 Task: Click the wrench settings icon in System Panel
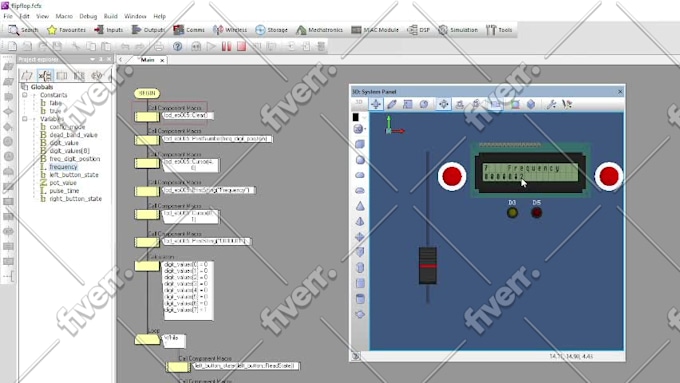click(x=551, y=104)
